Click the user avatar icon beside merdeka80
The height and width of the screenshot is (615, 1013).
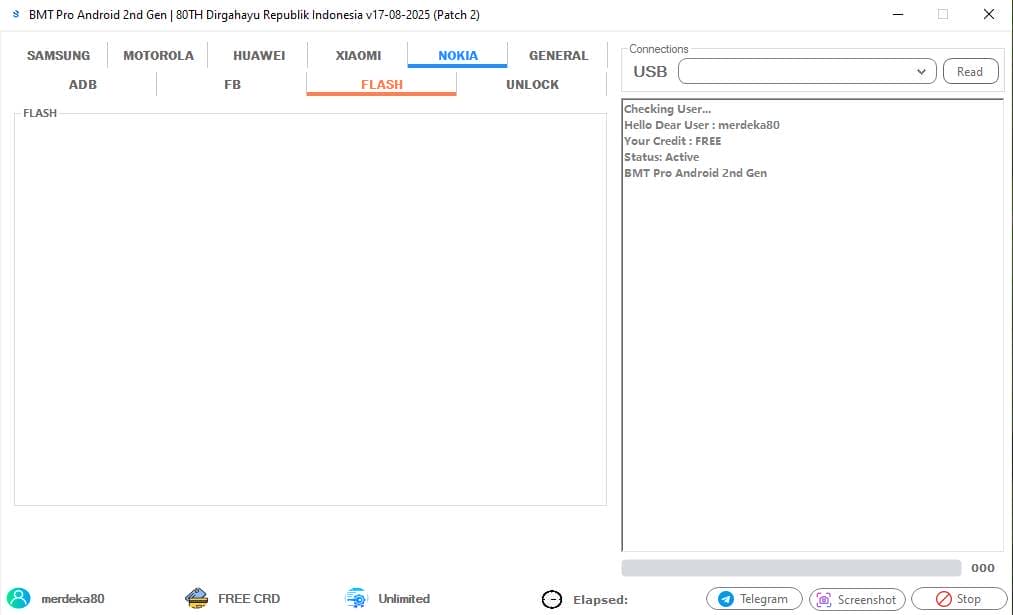pyautogui.click(x=18, y=598)
